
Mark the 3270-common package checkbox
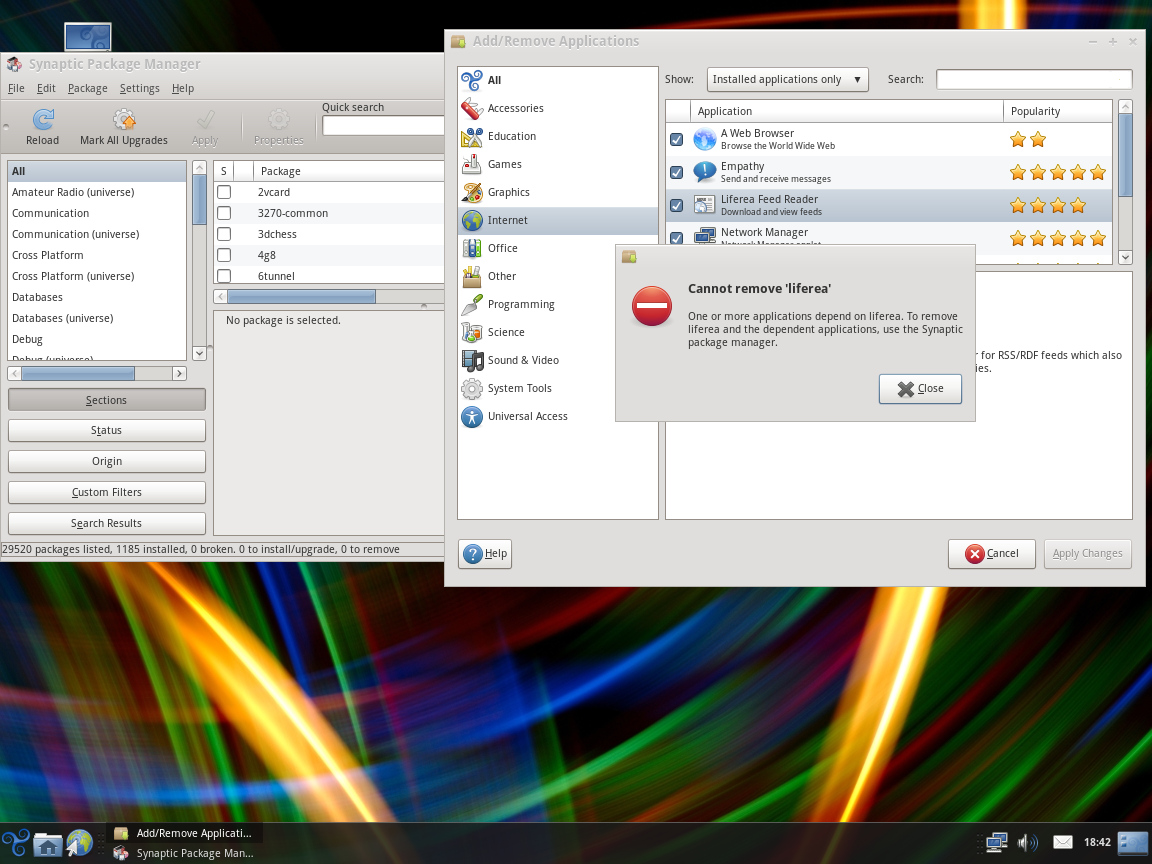[x=224, y=213]
